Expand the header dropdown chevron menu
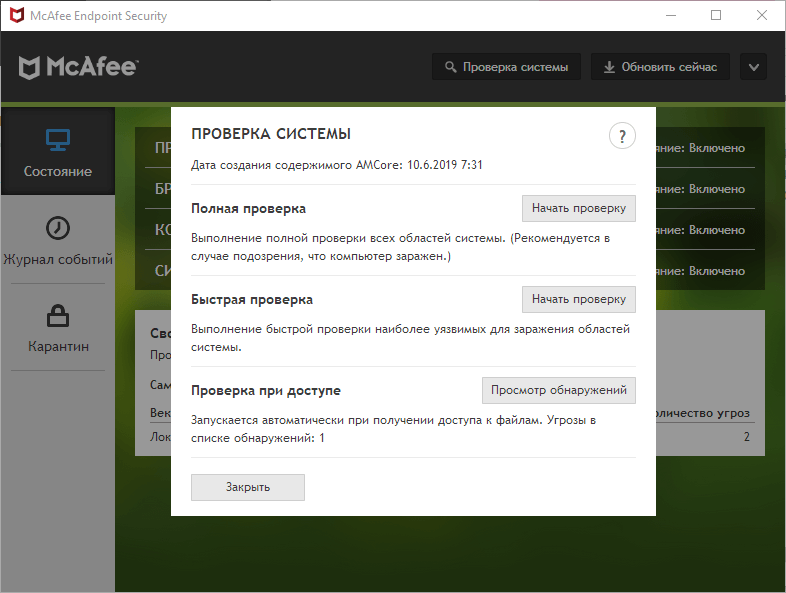Image resolution: width=786 pixels, height=593 pixels. click(753, 67)
